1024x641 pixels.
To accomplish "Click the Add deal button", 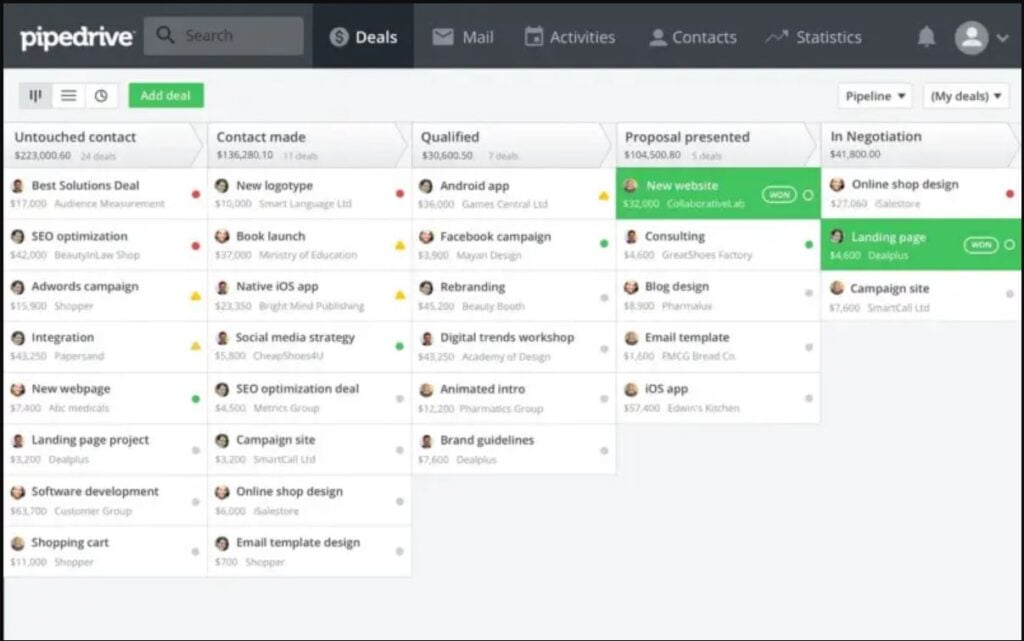I will (166, 95).
